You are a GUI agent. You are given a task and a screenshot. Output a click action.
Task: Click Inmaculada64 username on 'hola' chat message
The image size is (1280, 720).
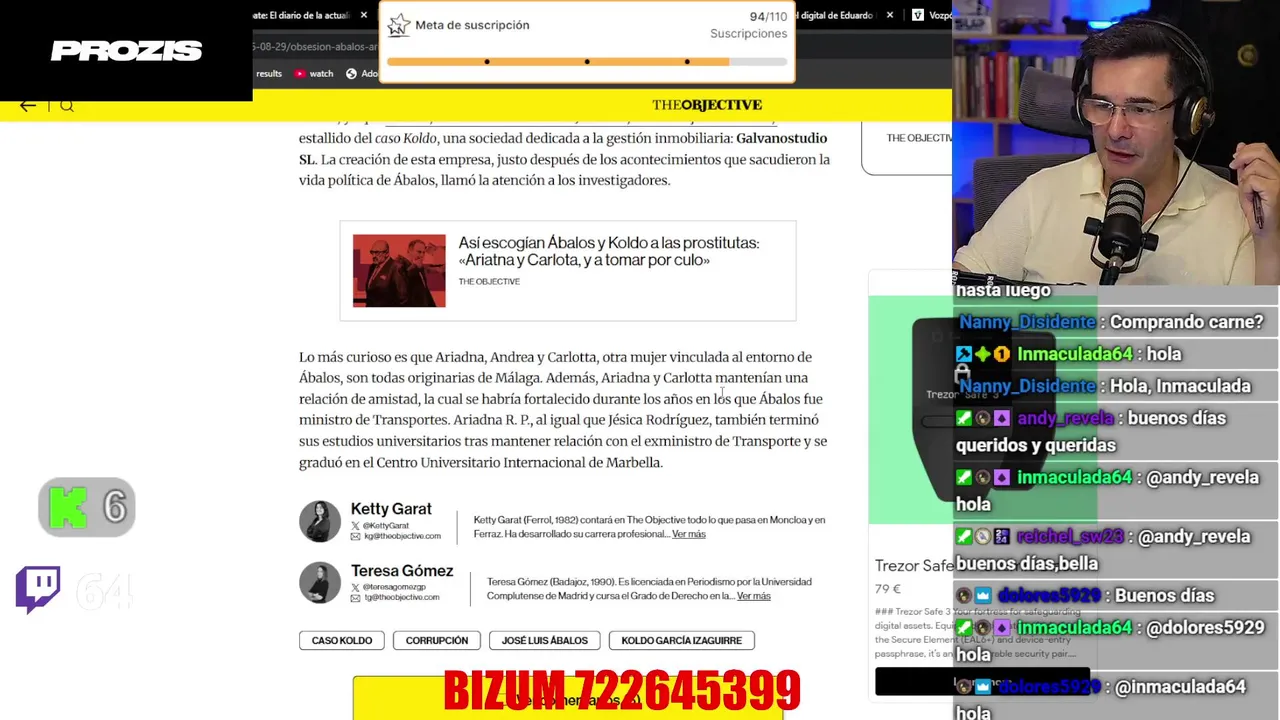pos(1075,354)
